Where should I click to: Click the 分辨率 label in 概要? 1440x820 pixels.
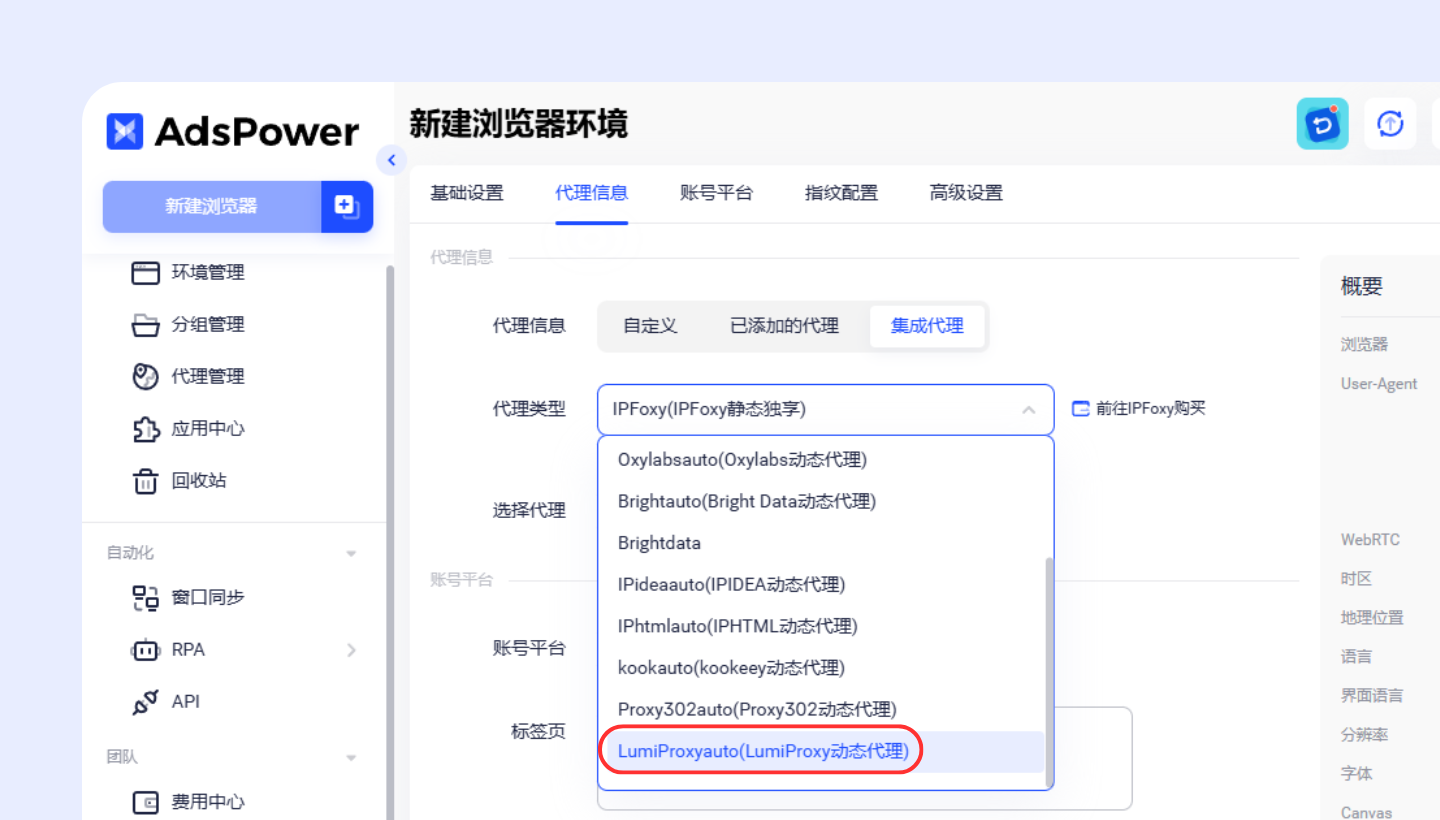tap(1364, 735)
